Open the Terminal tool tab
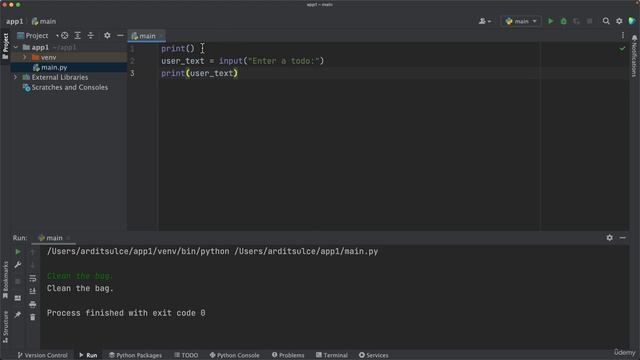Screen dimensions: 640x360 click(x=332, y=355)
